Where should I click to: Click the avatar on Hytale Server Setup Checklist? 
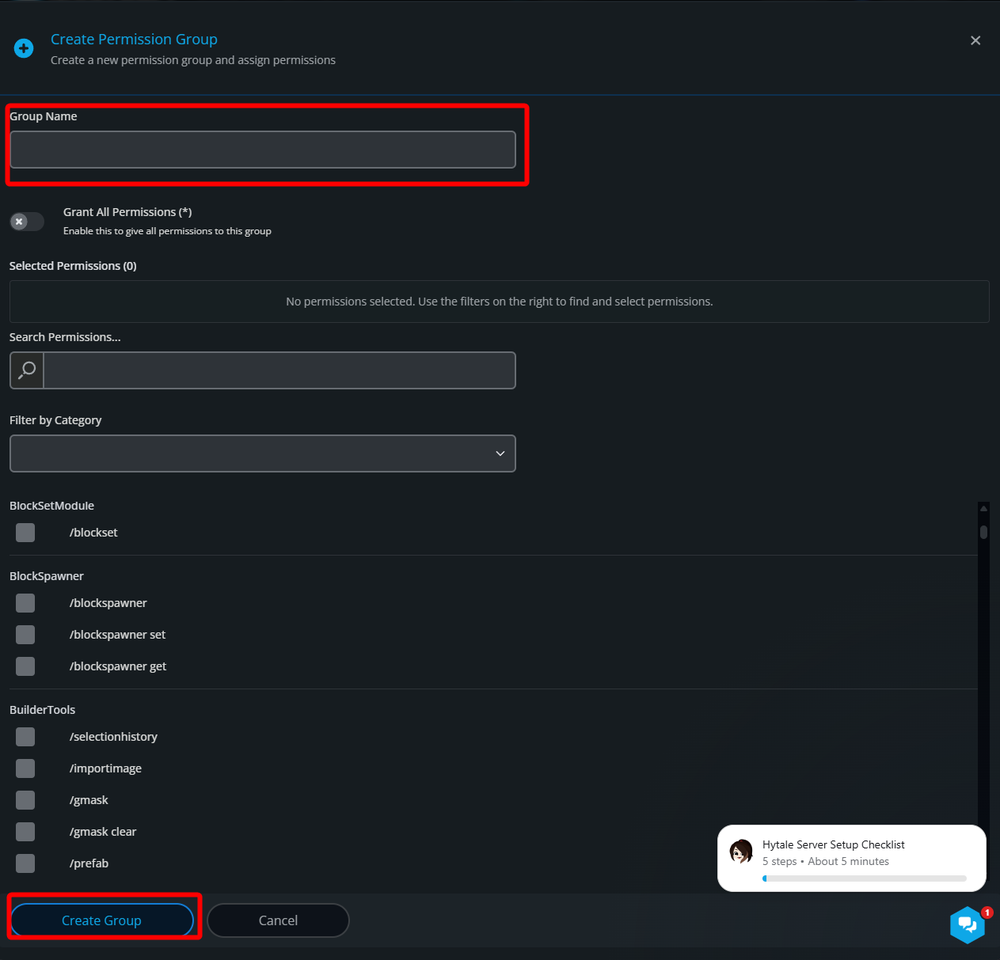pyautogui.click(x=741, y=851)
